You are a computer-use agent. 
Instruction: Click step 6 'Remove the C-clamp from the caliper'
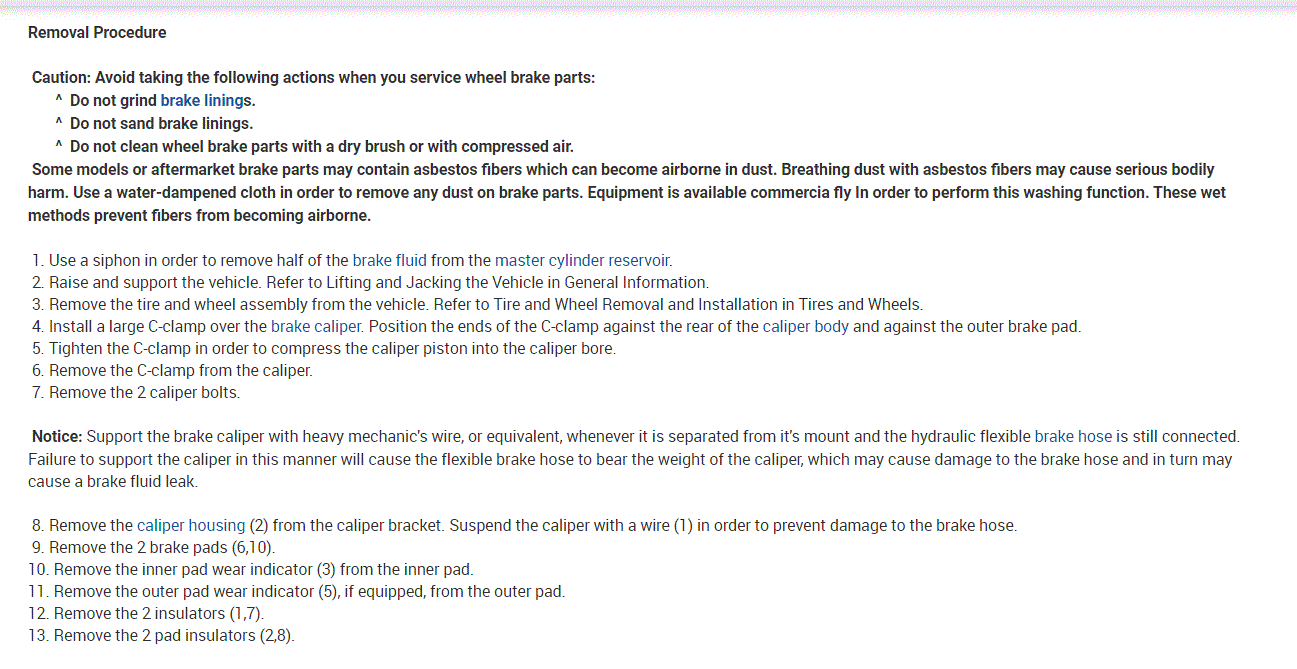coord(180,370)
